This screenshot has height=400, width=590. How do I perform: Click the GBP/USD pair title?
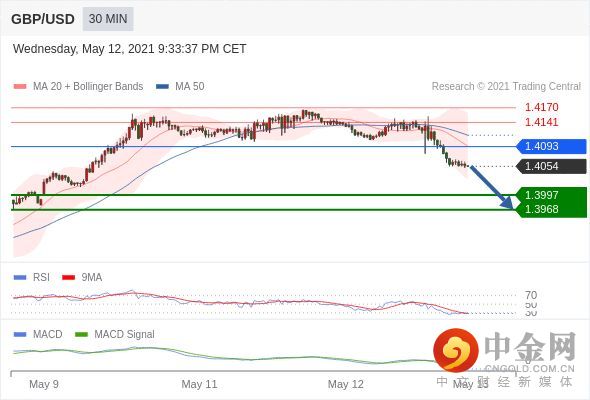coord(43,19)
